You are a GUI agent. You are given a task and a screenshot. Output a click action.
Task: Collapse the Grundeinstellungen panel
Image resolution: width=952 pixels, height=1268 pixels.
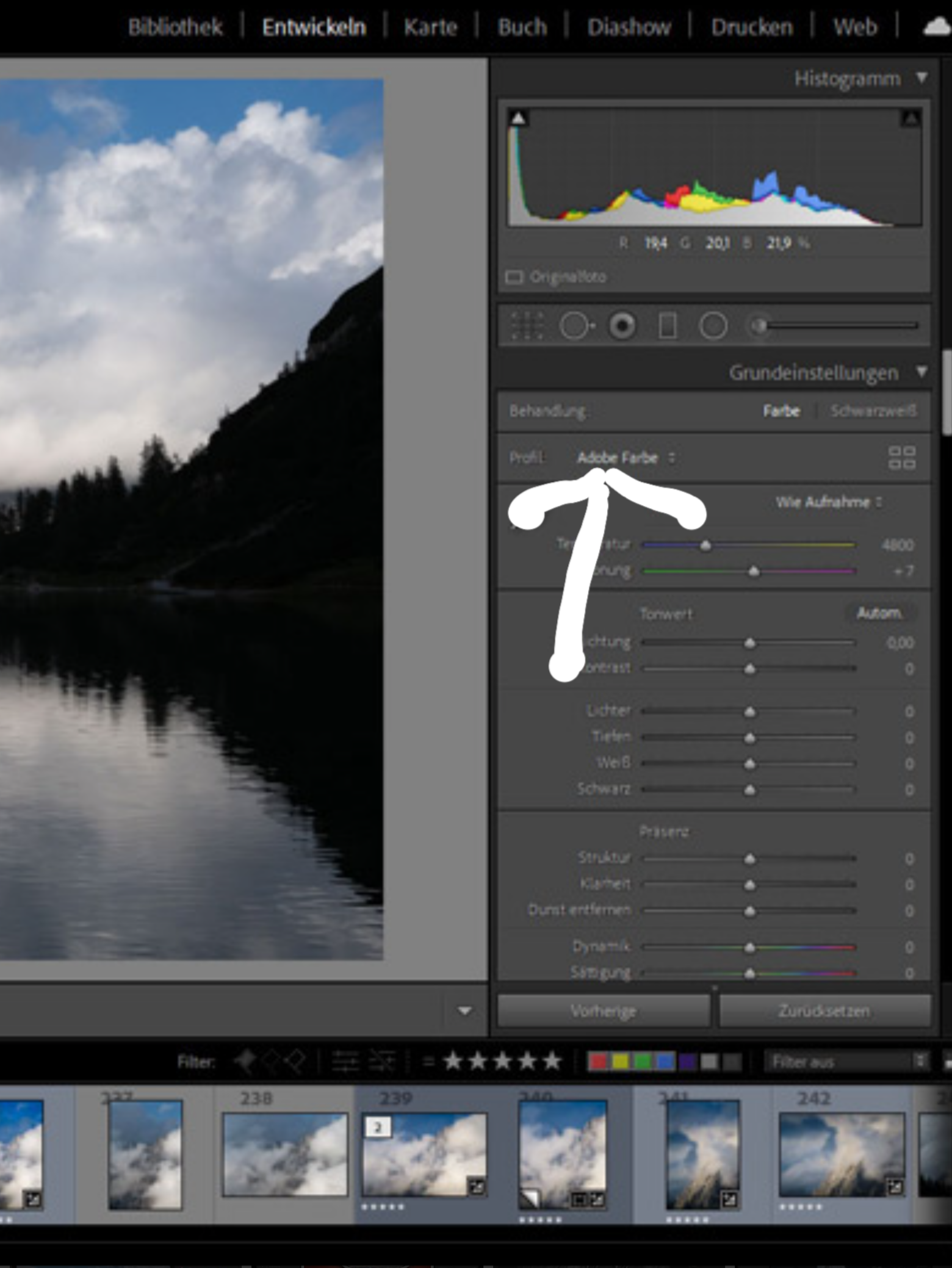point(921,372)
